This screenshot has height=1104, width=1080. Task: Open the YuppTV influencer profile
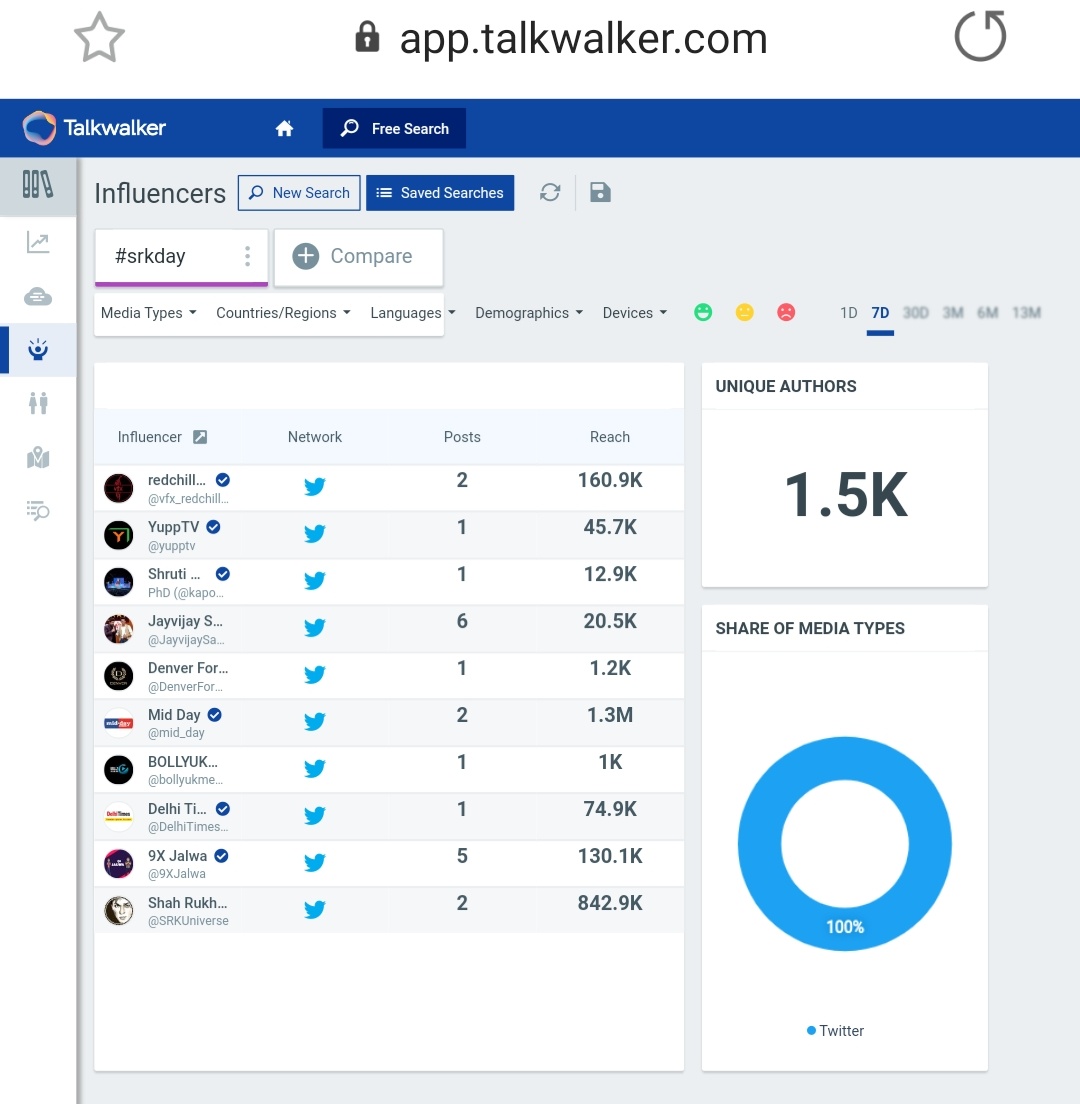tap(173, 527)
